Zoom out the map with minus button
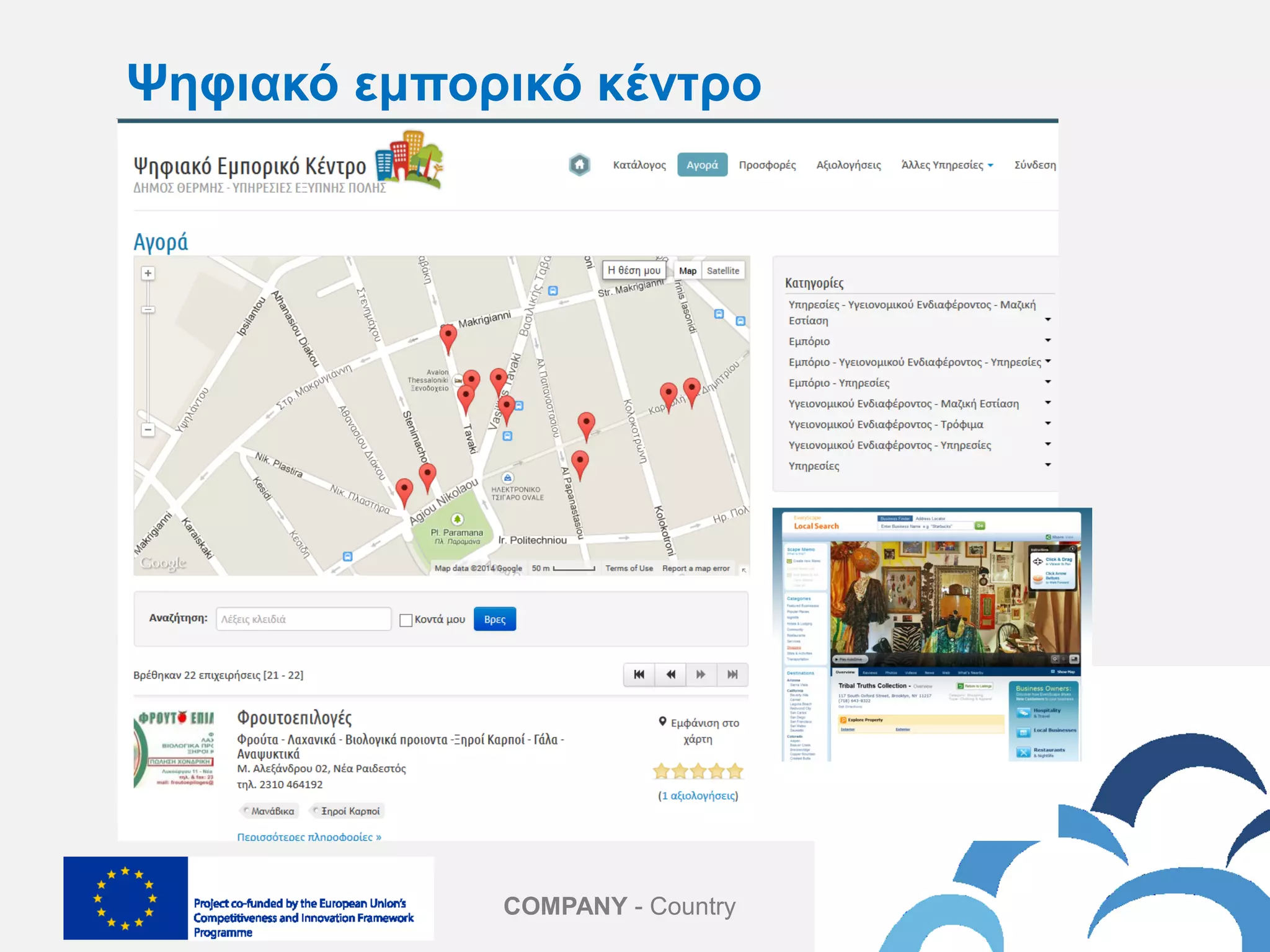Image resolution: width=1270 pixels, height=952 pixels. [148, 429]
